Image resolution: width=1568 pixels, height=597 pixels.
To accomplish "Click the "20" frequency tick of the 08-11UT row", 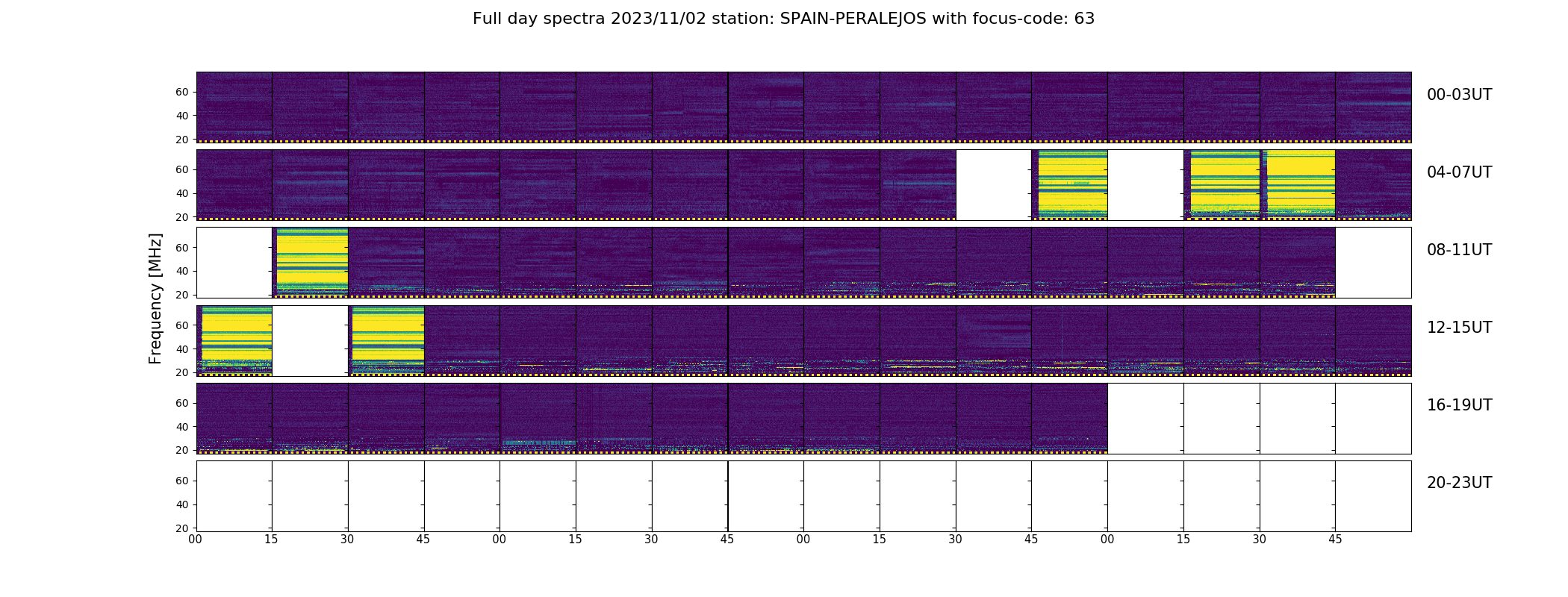I will click(x=182, y=295).
